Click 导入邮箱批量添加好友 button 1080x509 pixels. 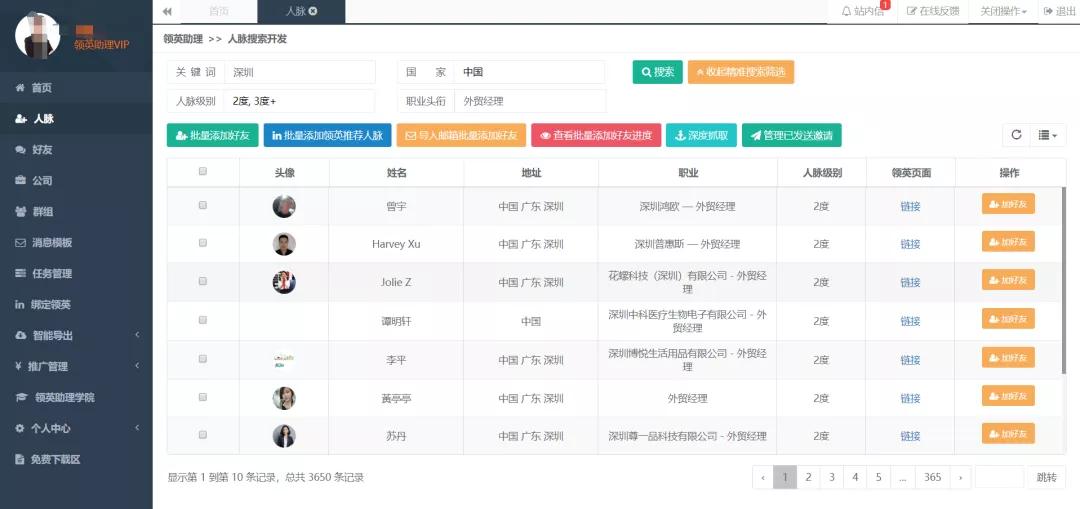461,136
